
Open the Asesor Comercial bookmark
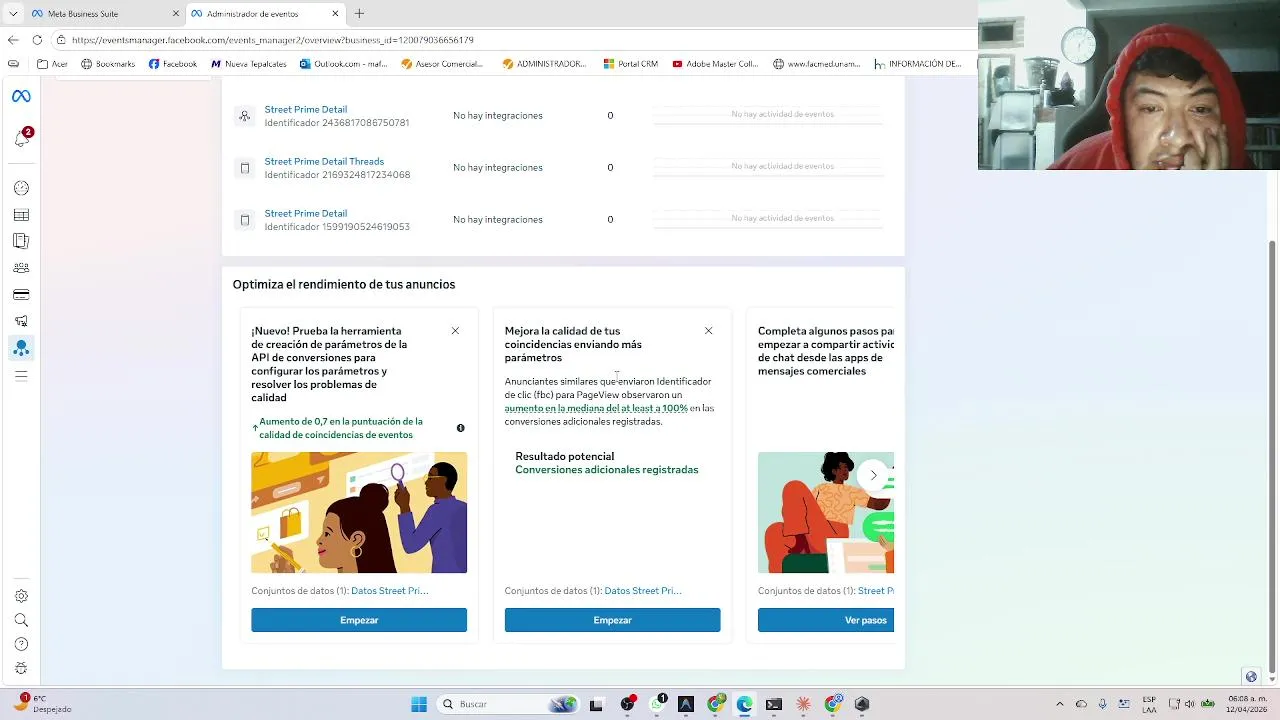pyautogui.click(x=442, y=64)
